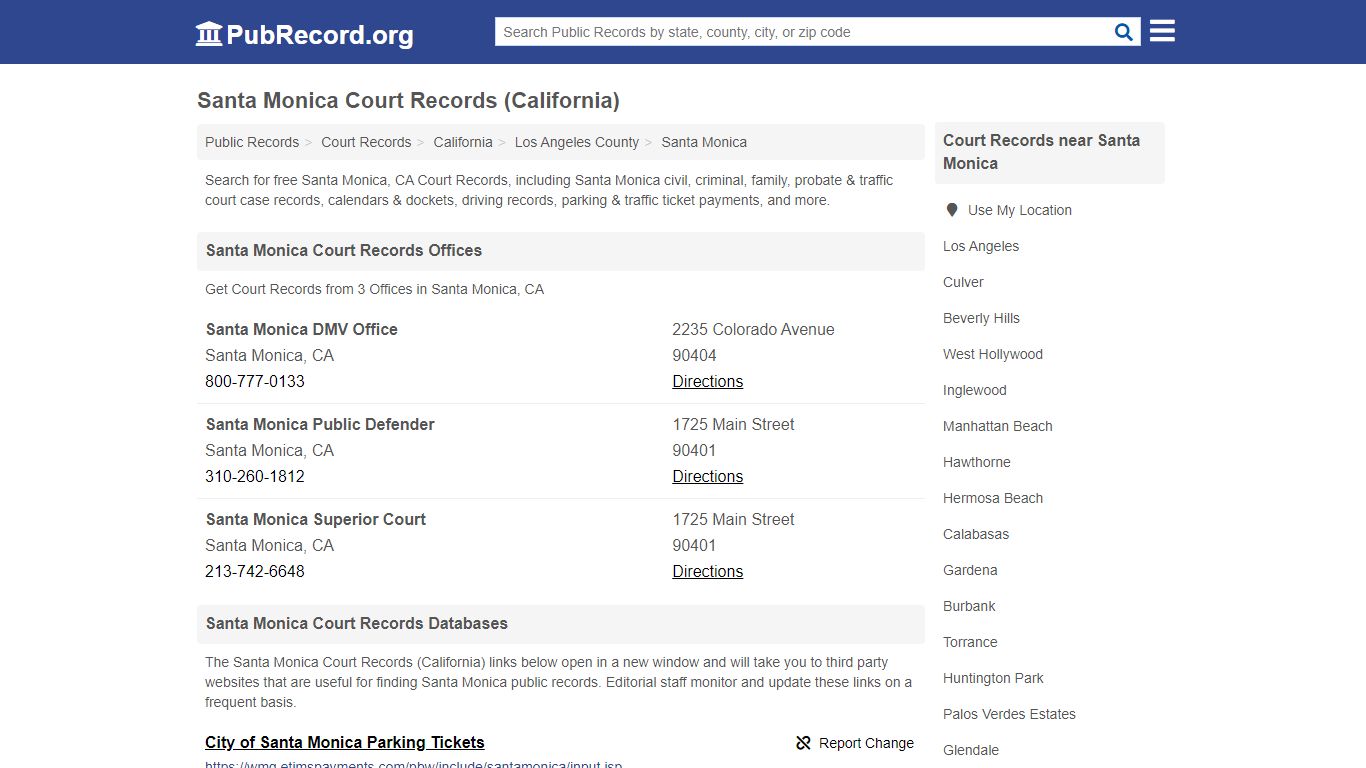Click the Superior Court address 1725 Main Street
The width and height of the screenshot is (1366, 768).
click(x=733, y=519)
